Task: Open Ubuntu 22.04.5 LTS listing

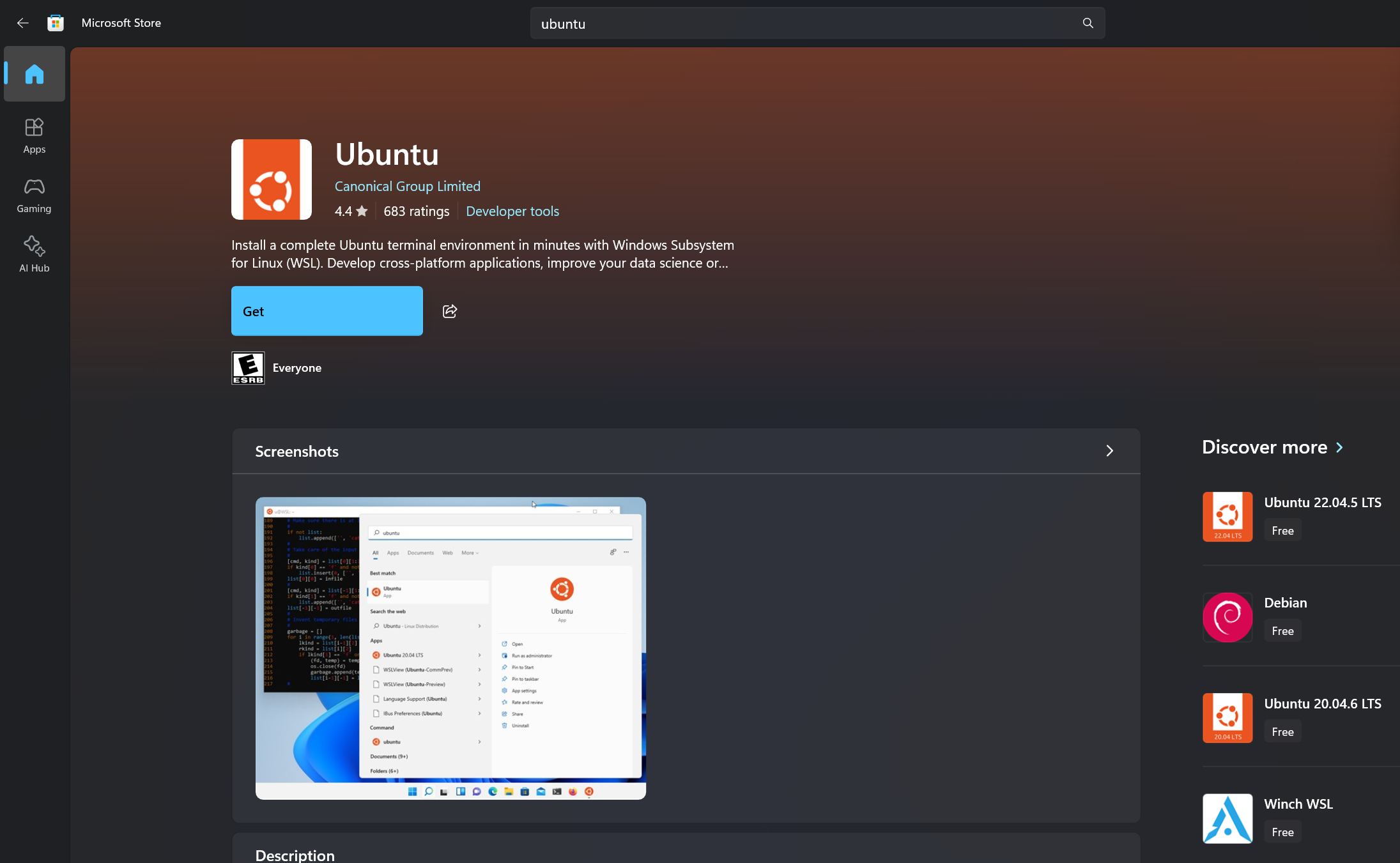Action: pos(1322,503)
